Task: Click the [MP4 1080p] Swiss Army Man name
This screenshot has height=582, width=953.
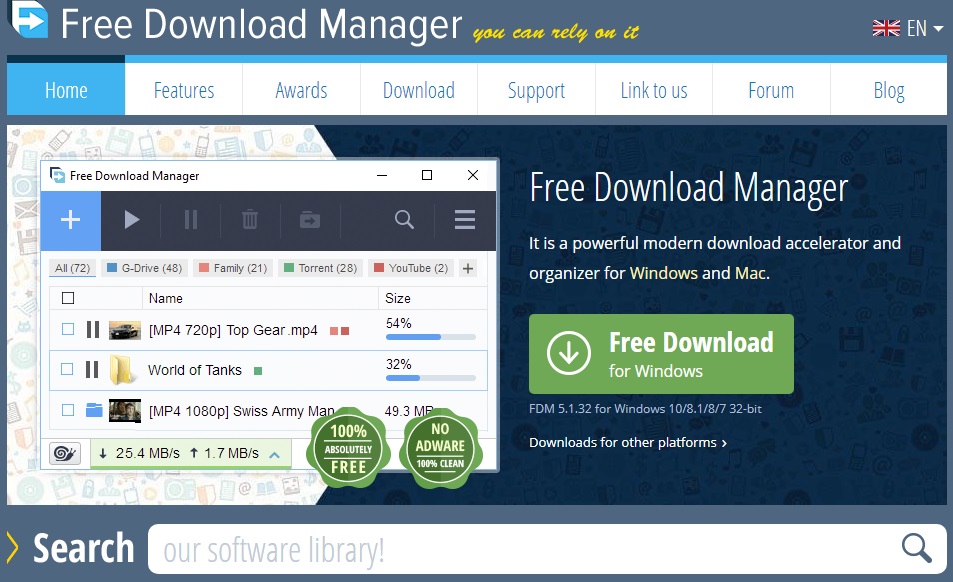Action: [241, 411]
